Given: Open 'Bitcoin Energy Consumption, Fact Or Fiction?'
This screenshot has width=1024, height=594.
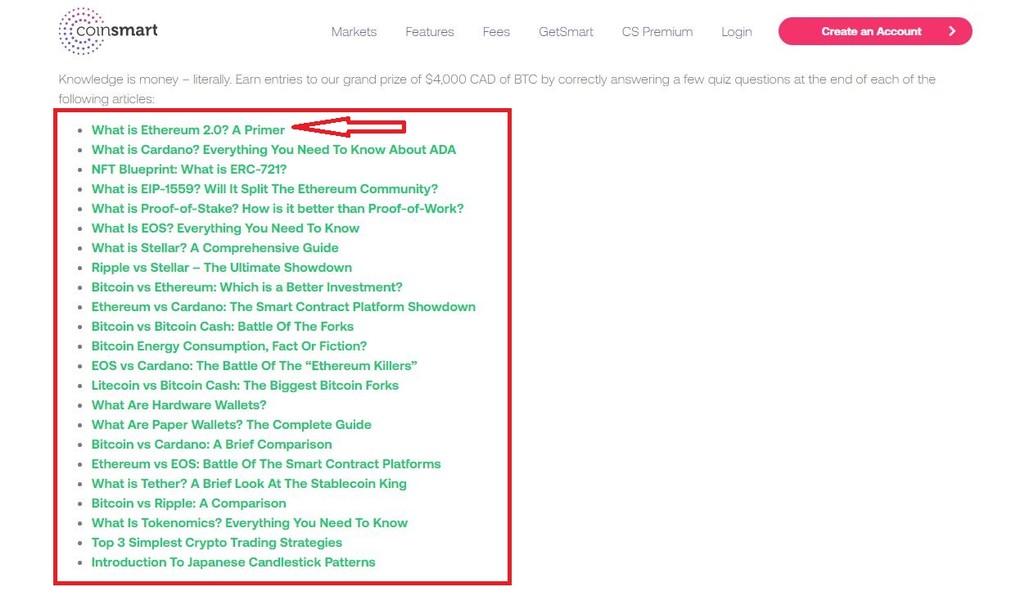Looking at the screenshot, I should [229, 345].
